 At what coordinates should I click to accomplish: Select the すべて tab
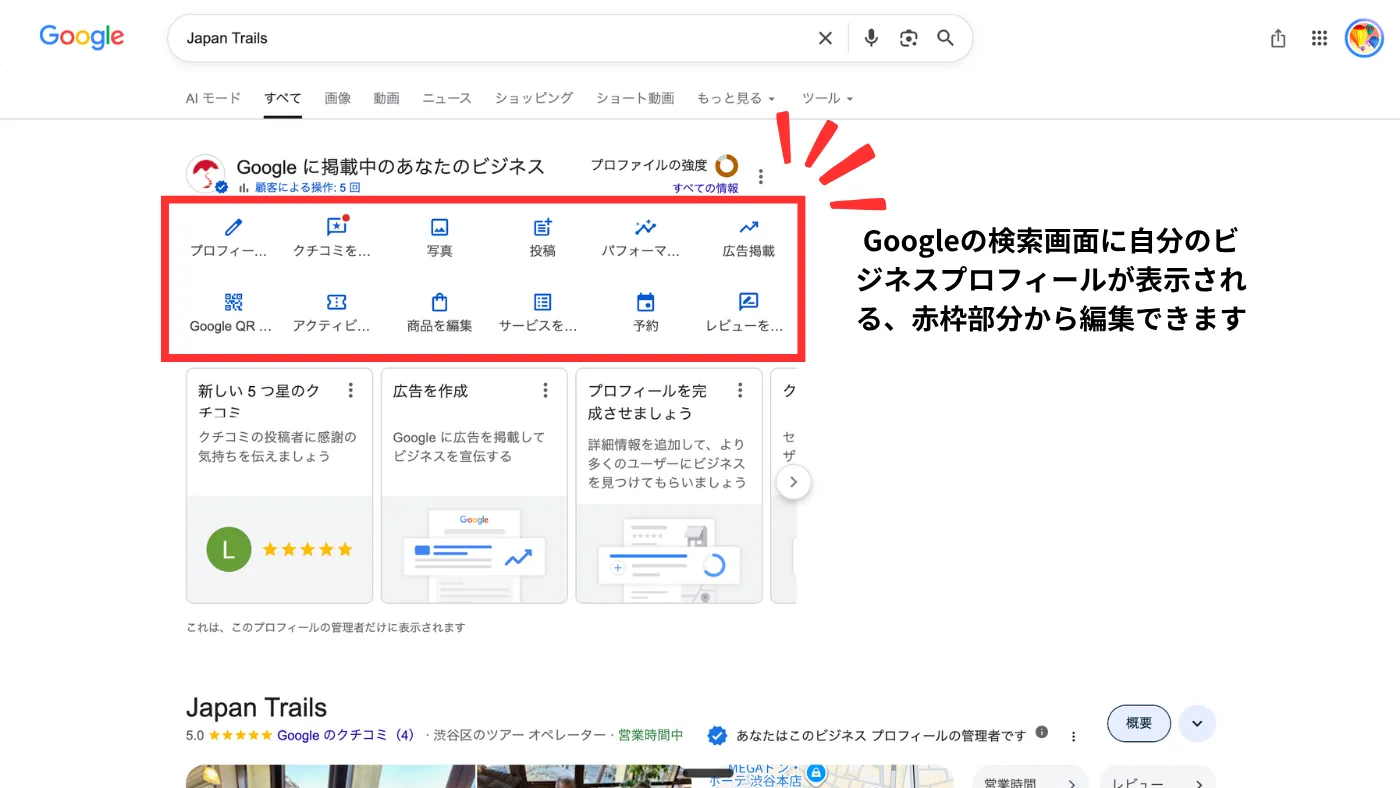tap(283, 98)
